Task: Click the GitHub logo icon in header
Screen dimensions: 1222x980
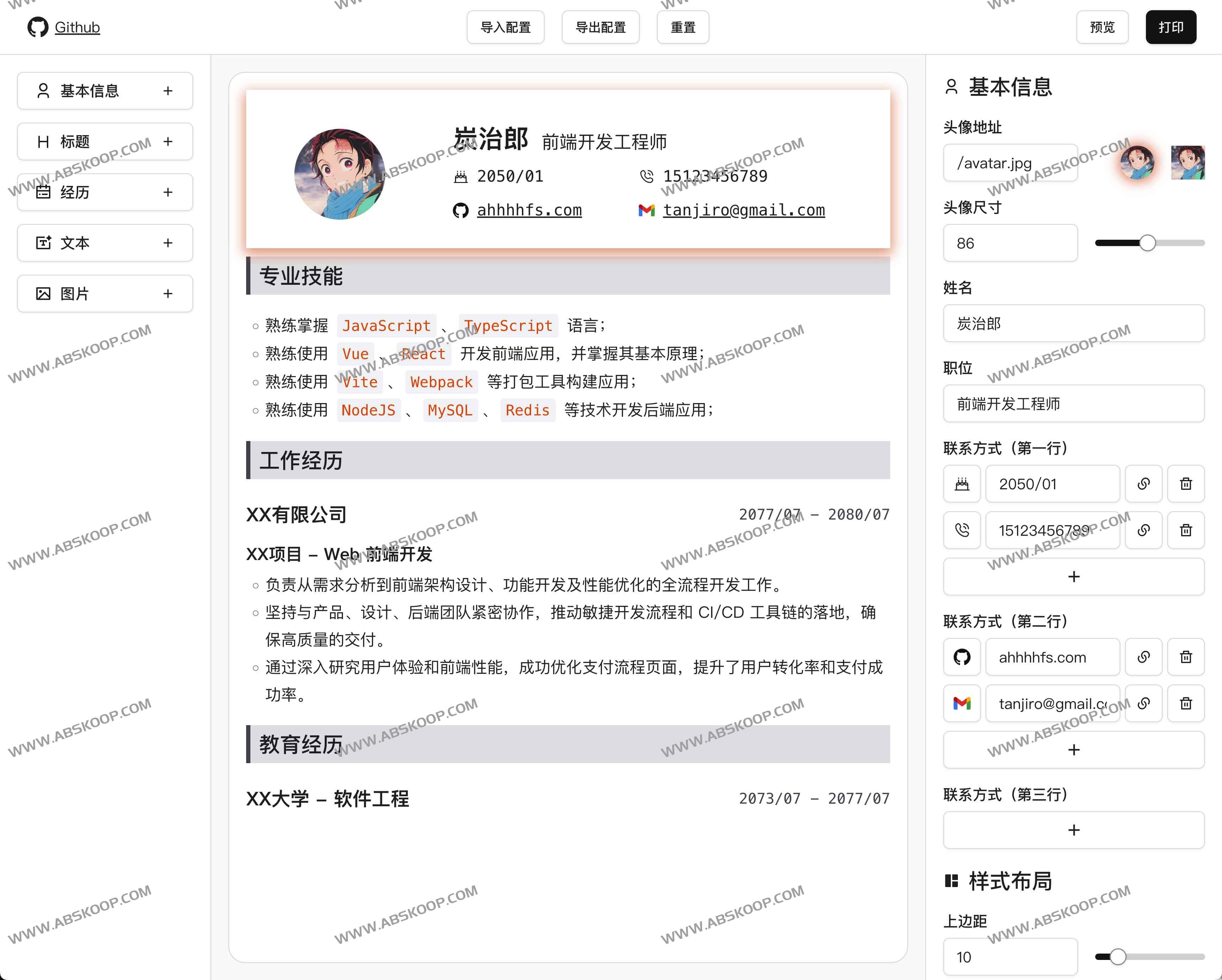Action: pyautogui.click(x=37, y=27)
